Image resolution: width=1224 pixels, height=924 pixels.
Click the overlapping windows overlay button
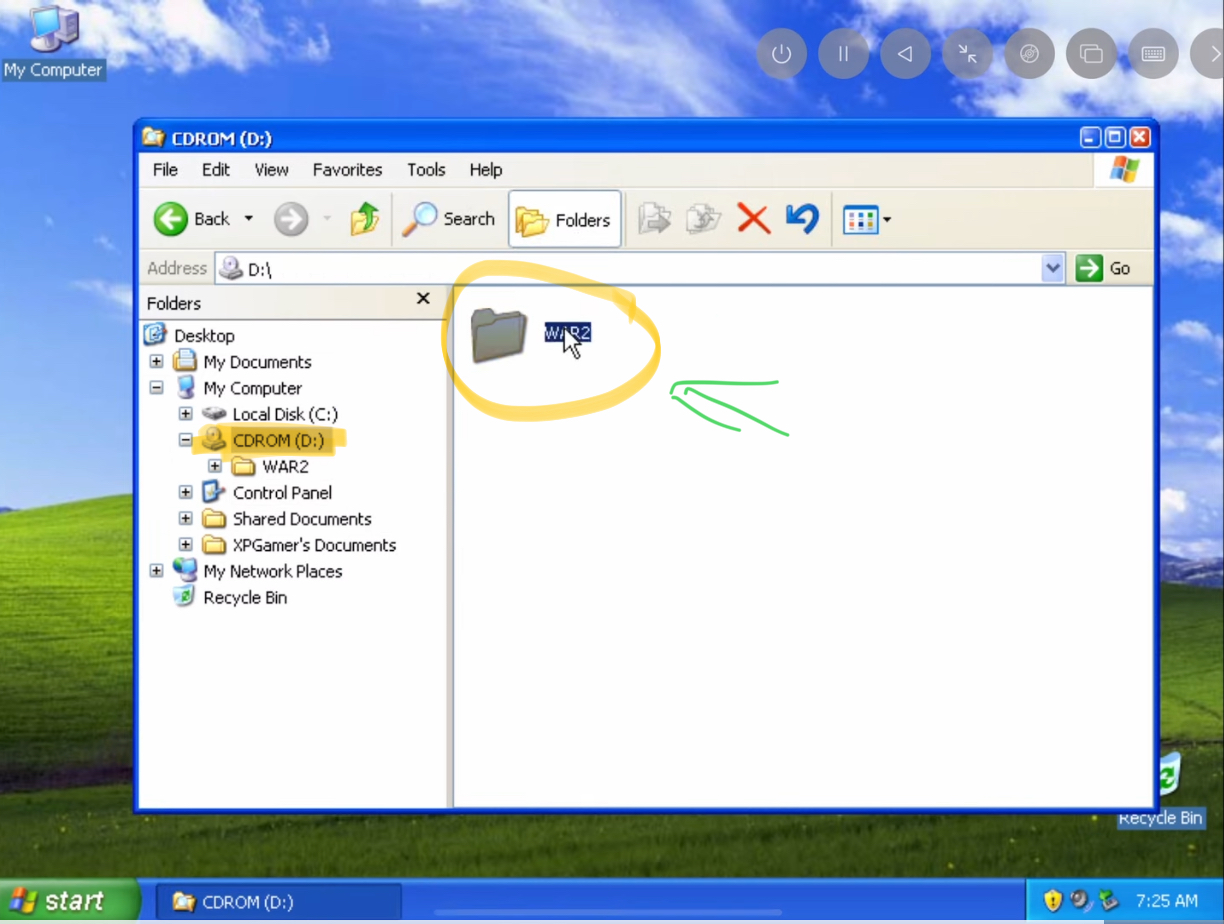click(1091, 54)
